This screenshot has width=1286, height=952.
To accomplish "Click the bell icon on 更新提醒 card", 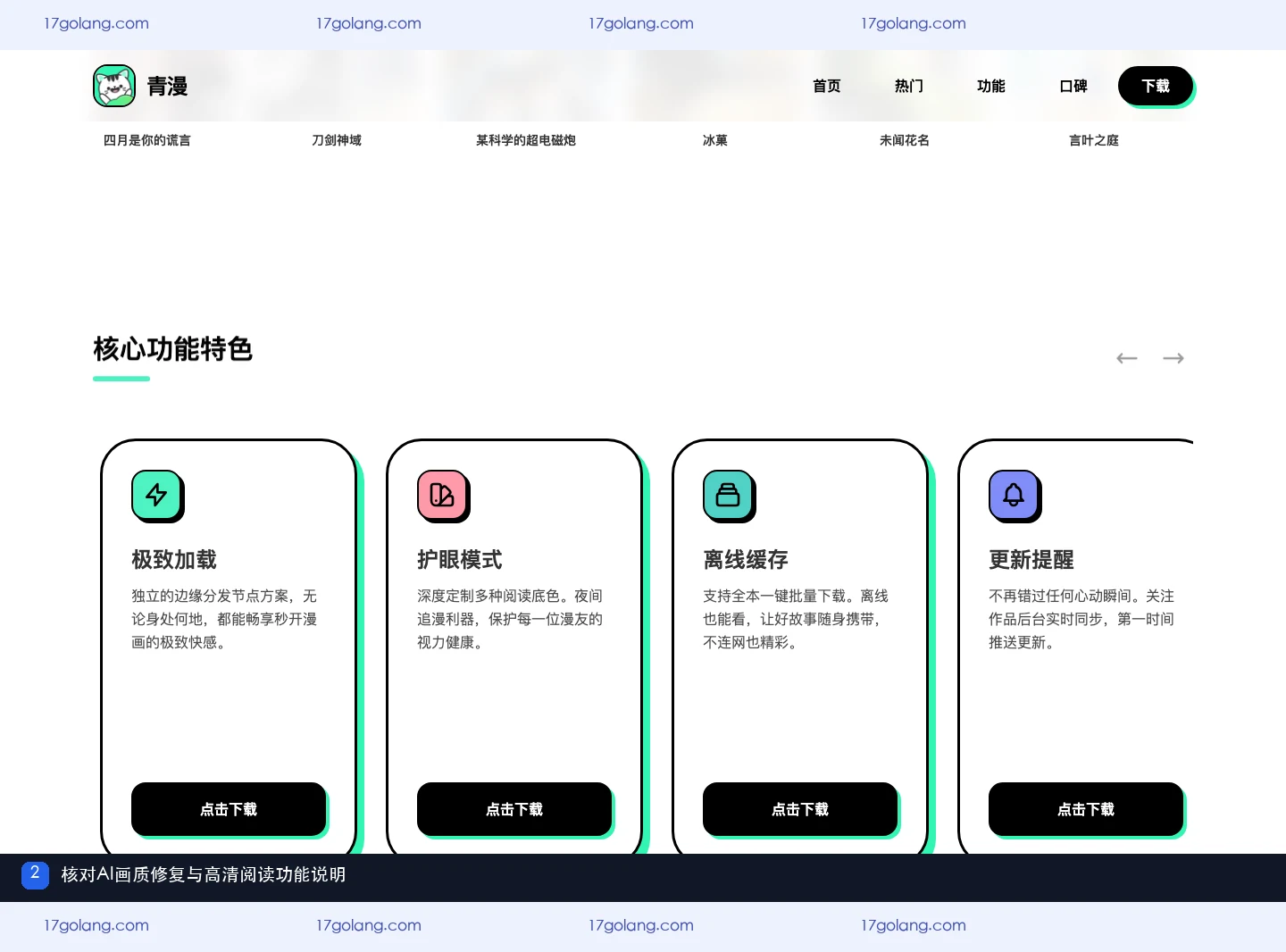I will click(x=1014, y=495).
